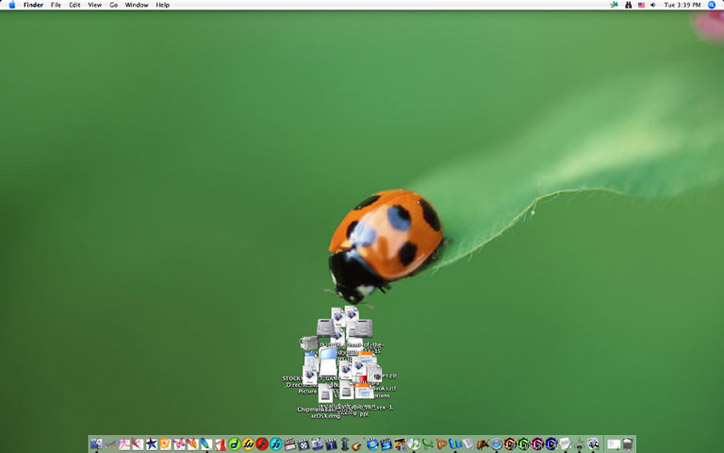Open the blue star iMovie Dock icon
The image size is (724, 453).
151,443
